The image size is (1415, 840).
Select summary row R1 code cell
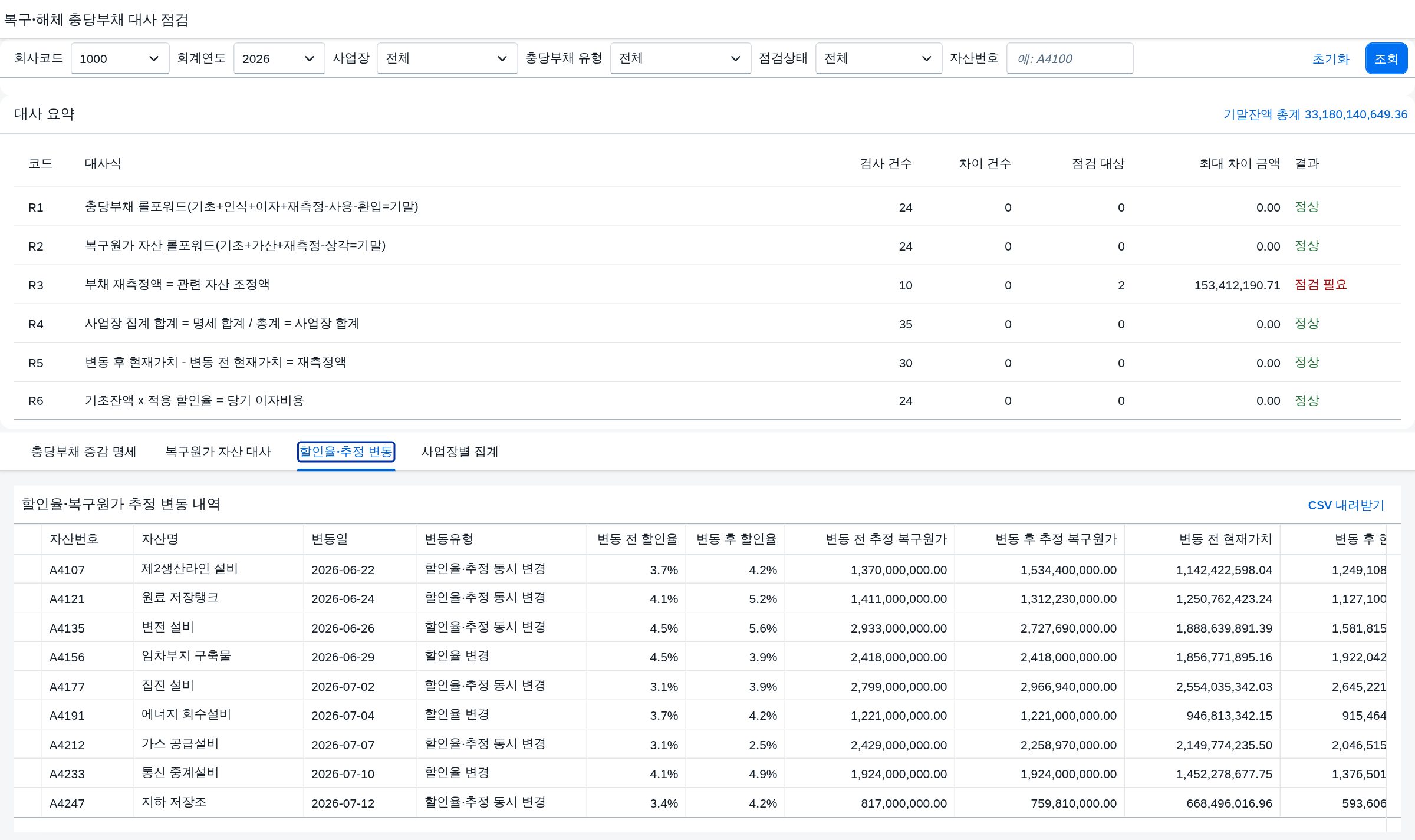pyautogui.click(x=36, y=207)
